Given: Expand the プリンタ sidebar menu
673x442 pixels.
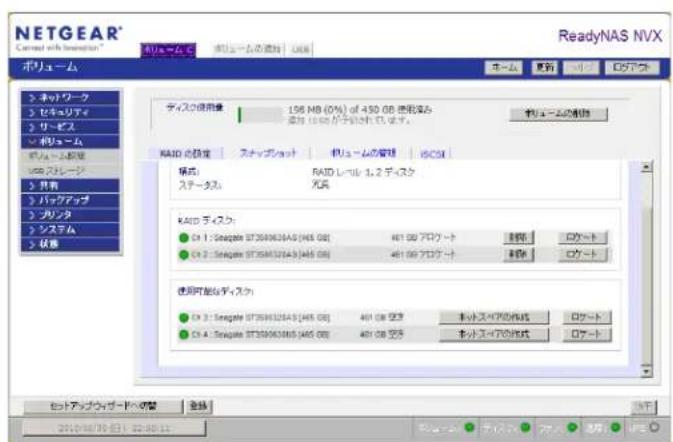Looking at the screenshot, I should tap(70, 215).
